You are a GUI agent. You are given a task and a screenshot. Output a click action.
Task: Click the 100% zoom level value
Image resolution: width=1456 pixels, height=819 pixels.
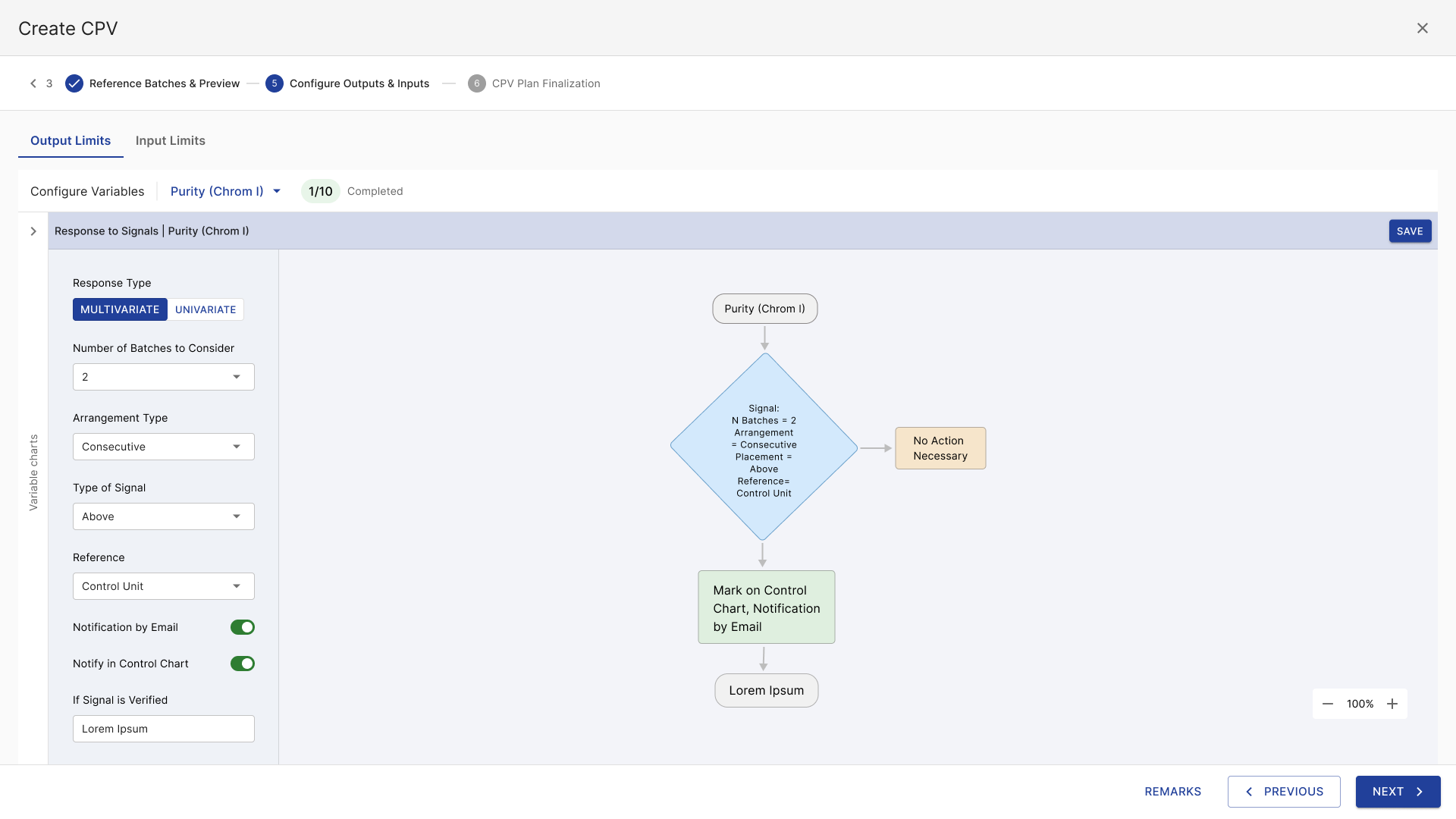1360,704
